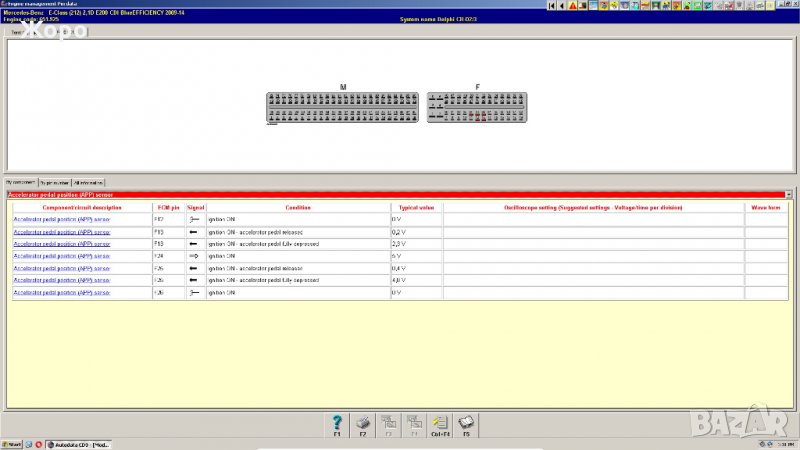
Task: Click the 'Typical value' column header
Action: tap(416, 206)
